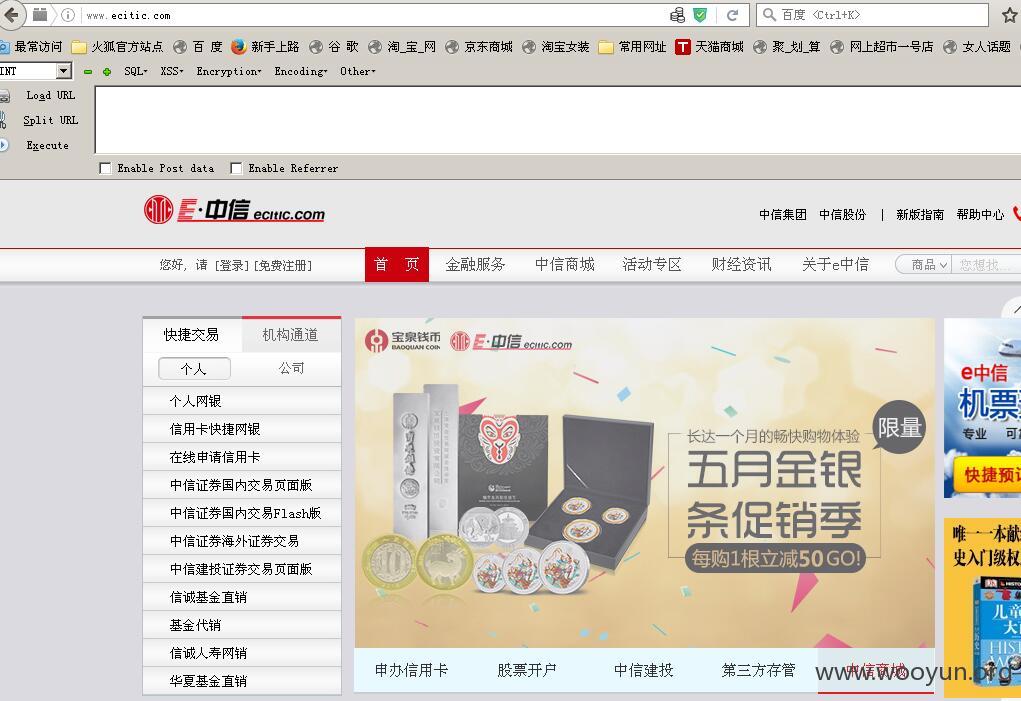Click Load URL in HackBar

click(x=50, y=95)
